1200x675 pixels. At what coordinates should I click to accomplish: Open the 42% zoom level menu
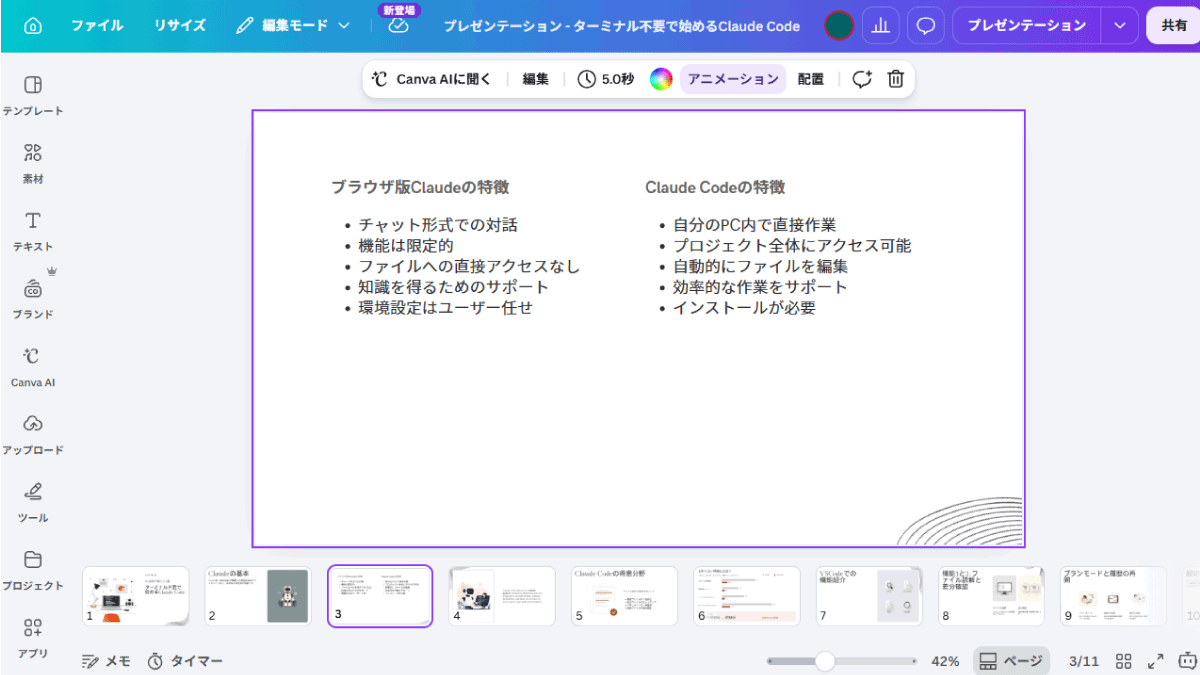click(945, 661)
